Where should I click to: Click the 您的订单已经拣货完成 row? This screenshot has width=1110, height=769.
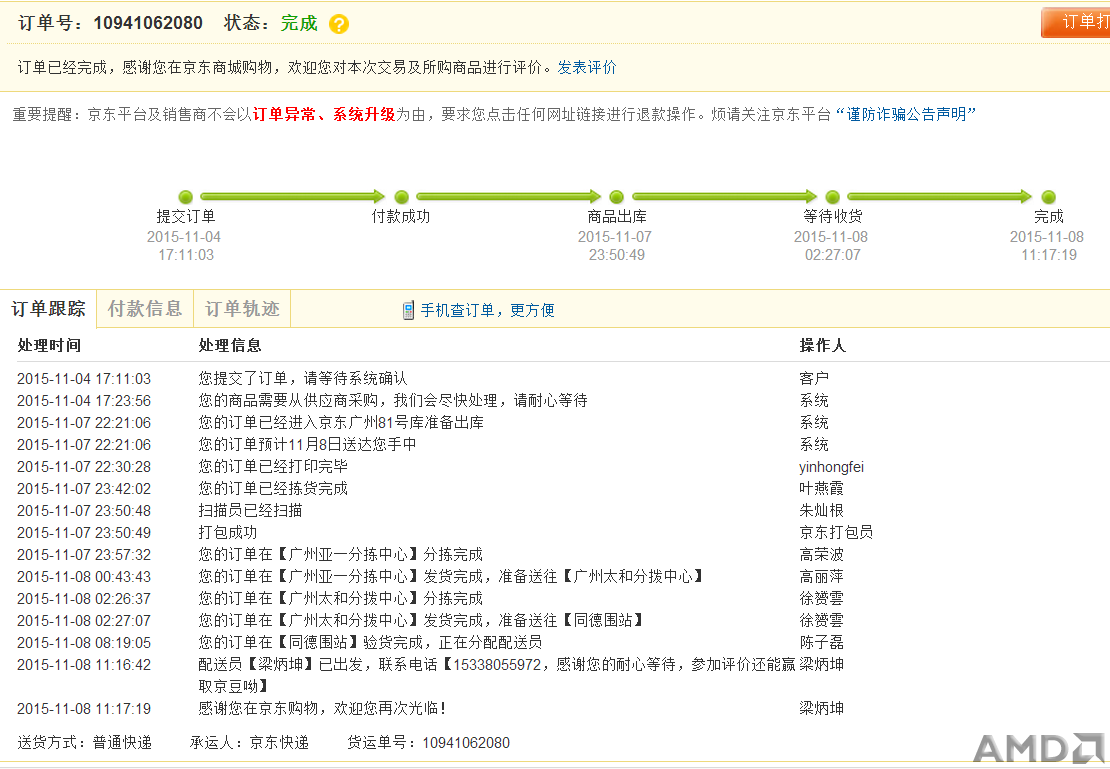(x=273, y=489)
